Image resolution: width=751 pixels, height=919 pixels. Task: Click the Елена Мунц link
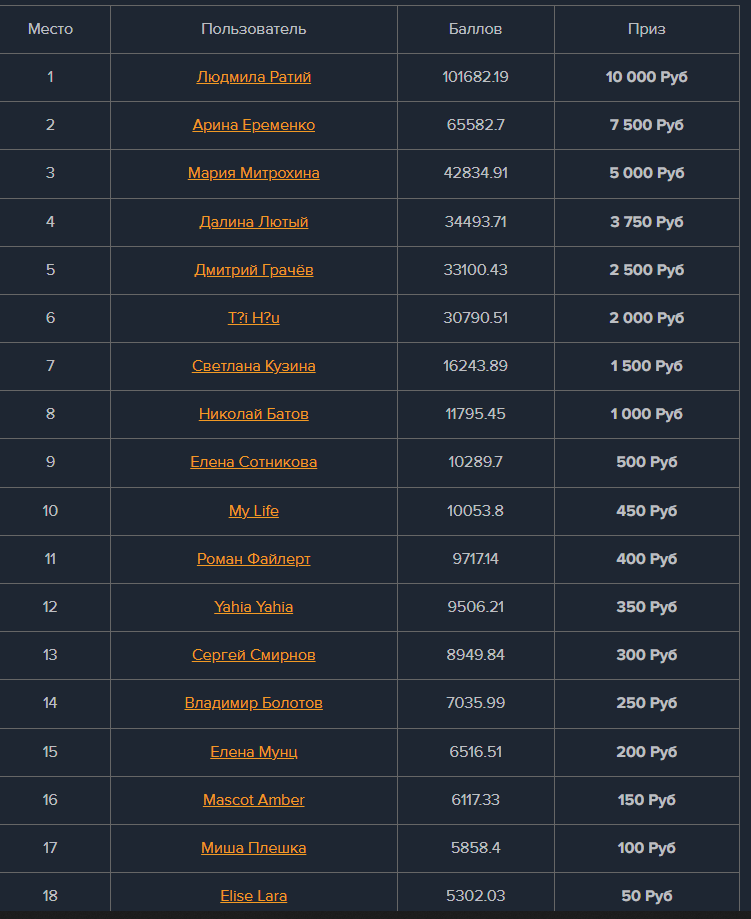point(254,752)
